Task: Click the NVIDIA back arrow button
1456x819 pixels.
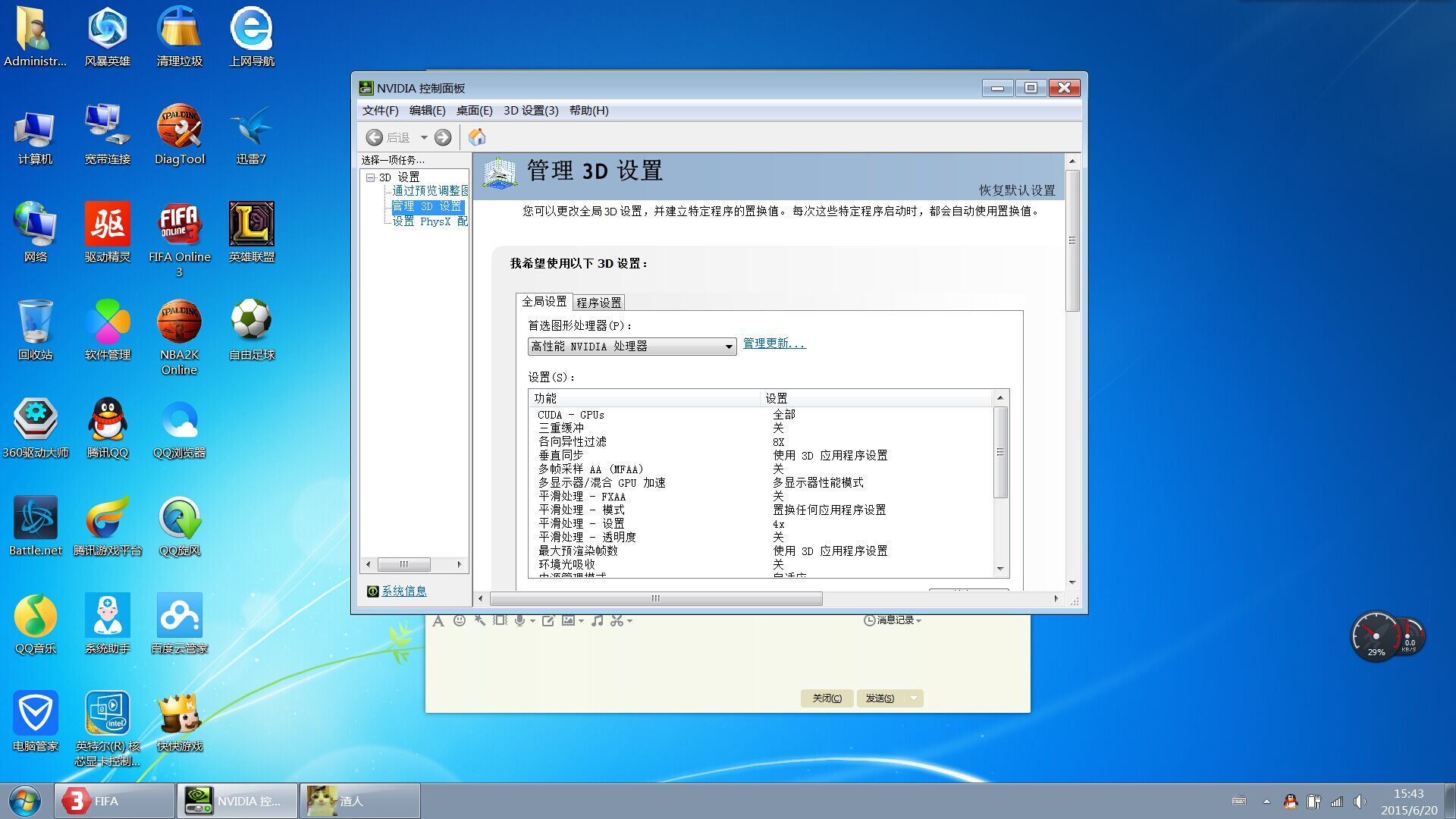Action: click(374, 137)
